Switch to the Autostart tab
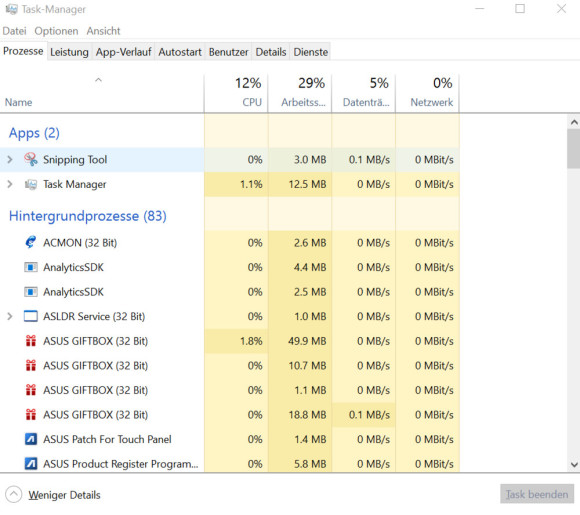Viewport: 580px width, 515px height. click(180, 52)
